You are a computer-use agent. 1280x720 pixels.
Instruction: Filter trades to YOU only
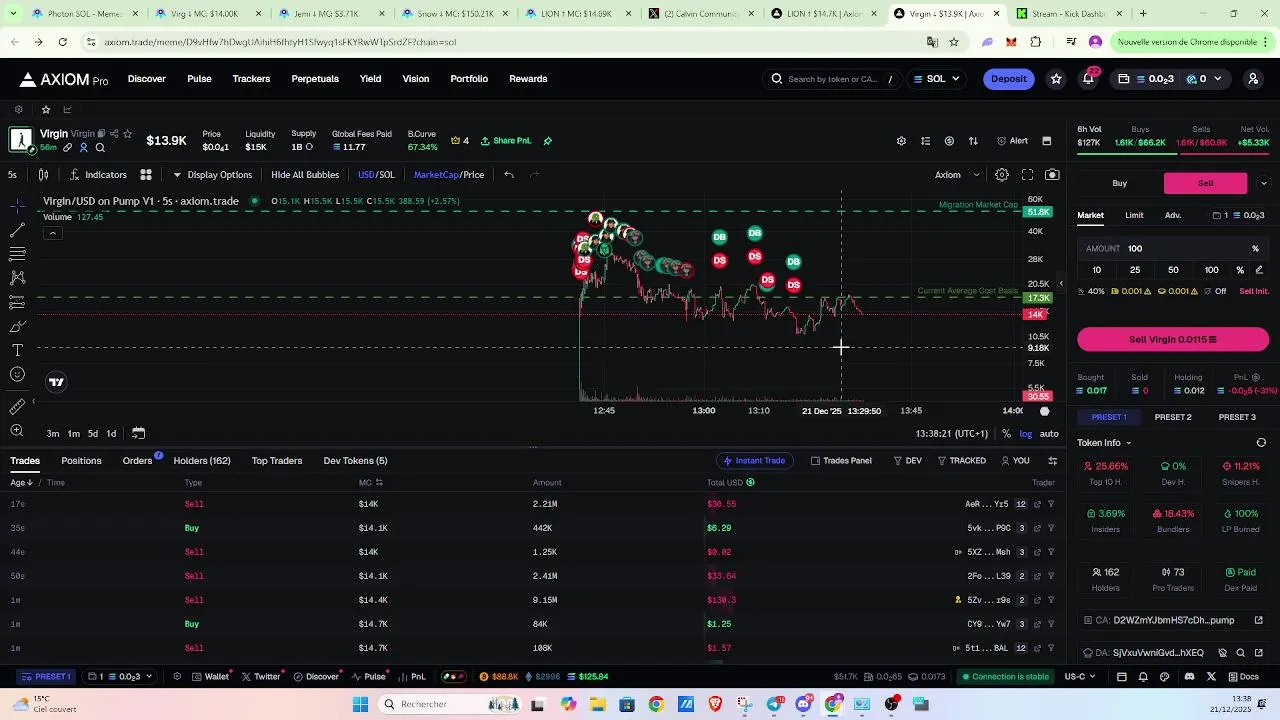pos(1014,461)
